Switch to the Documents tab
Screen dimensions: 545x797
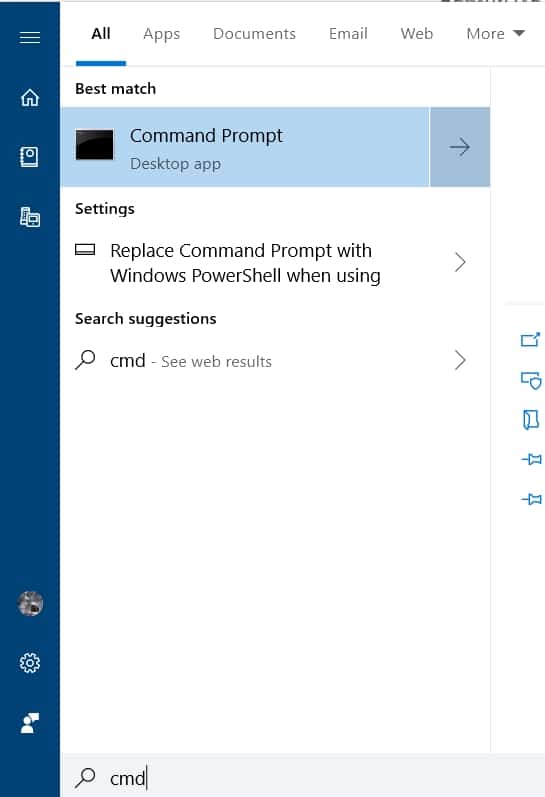coord(254,34)
